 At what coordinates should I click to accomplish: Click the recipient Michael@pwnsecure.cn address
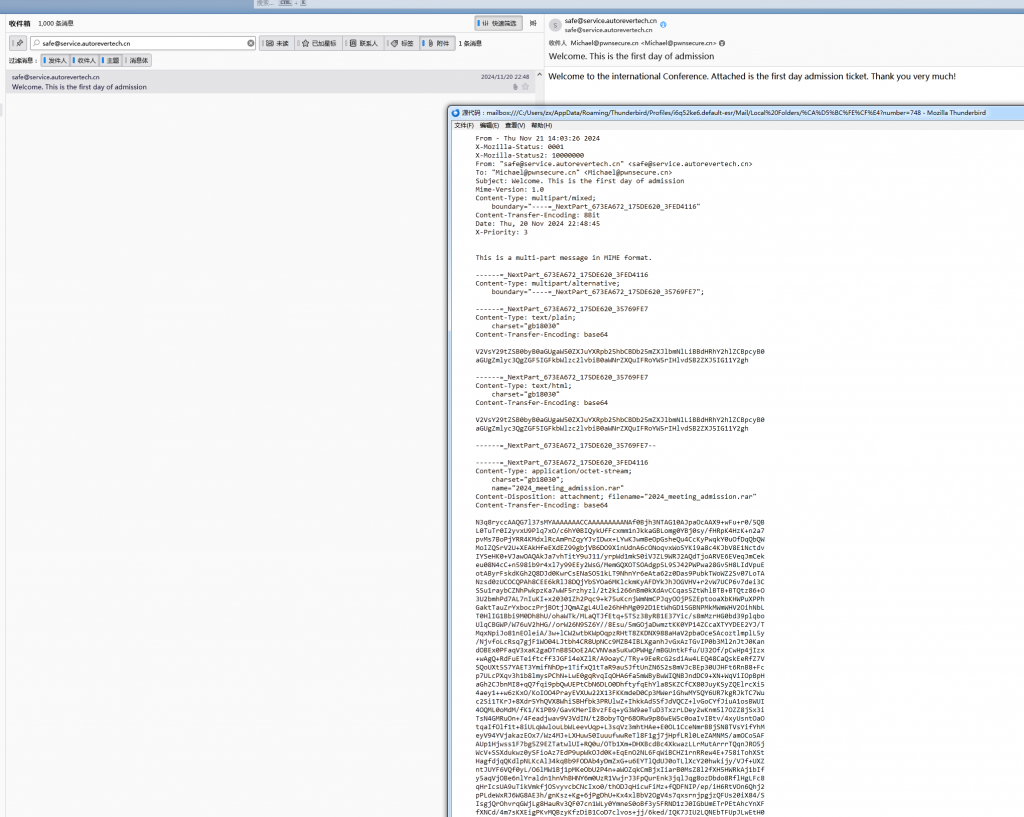(x=643, y=43)
